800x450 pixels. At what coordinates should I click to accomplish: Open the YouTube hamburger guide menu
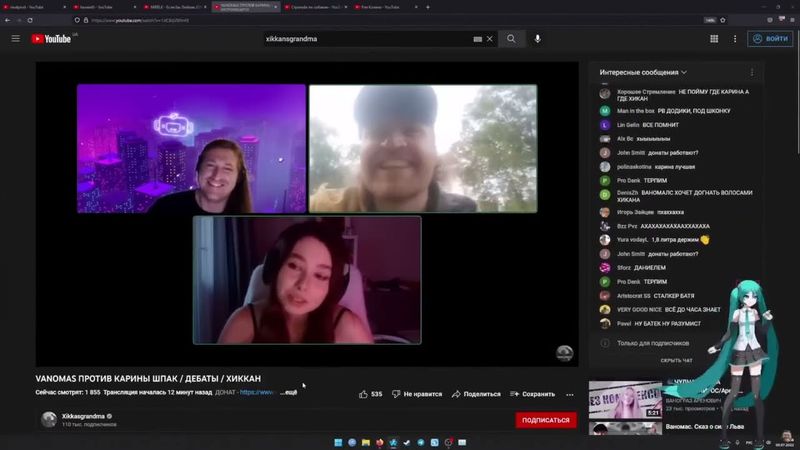(15, 39)
